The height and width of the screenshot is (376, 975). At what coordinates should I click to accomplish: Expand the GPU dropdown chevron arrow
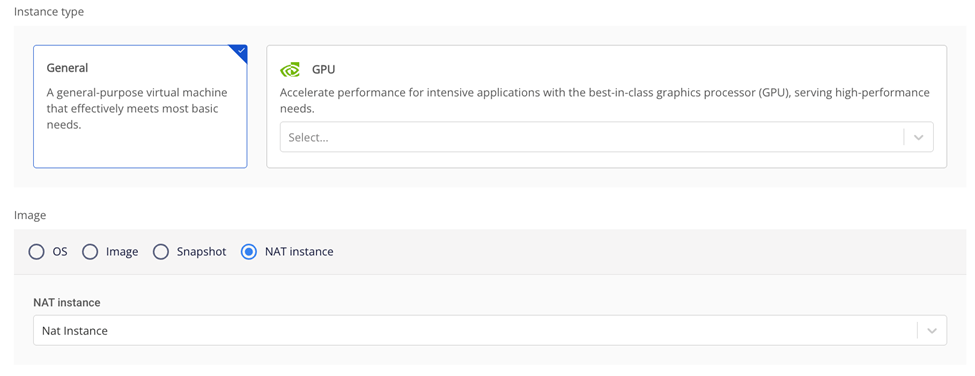click(x=919, y=137)
